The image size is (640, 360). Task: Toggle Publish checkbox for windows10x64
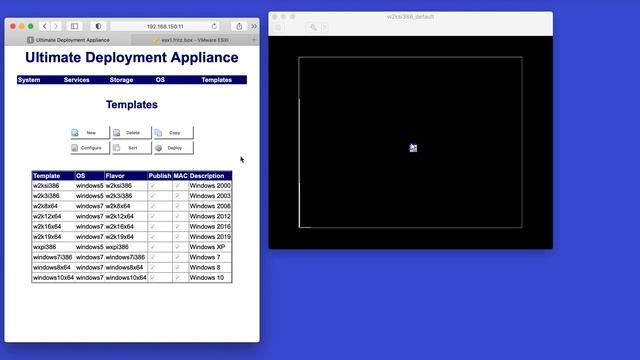(153, 278)
